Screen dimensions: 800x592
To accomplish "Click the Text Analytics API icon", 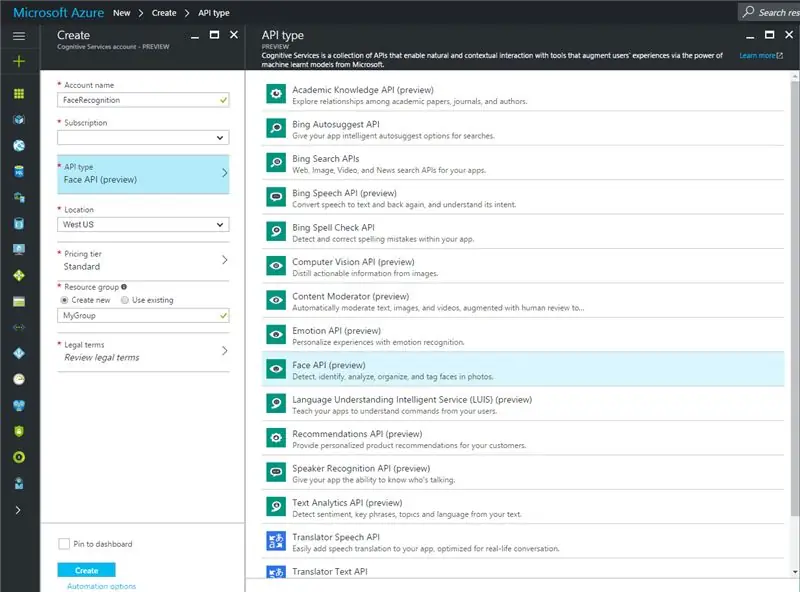I will click(x=276, y=507).
